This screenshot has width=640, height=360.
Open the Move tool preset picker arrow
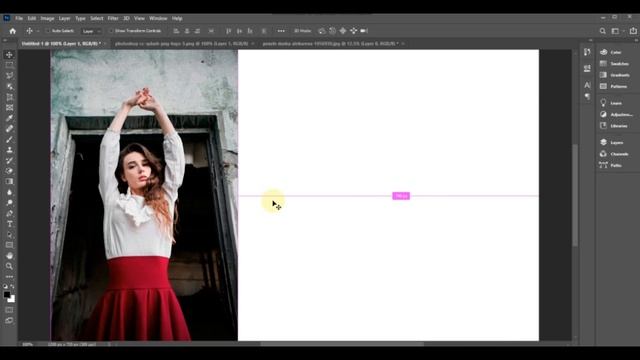38,31
